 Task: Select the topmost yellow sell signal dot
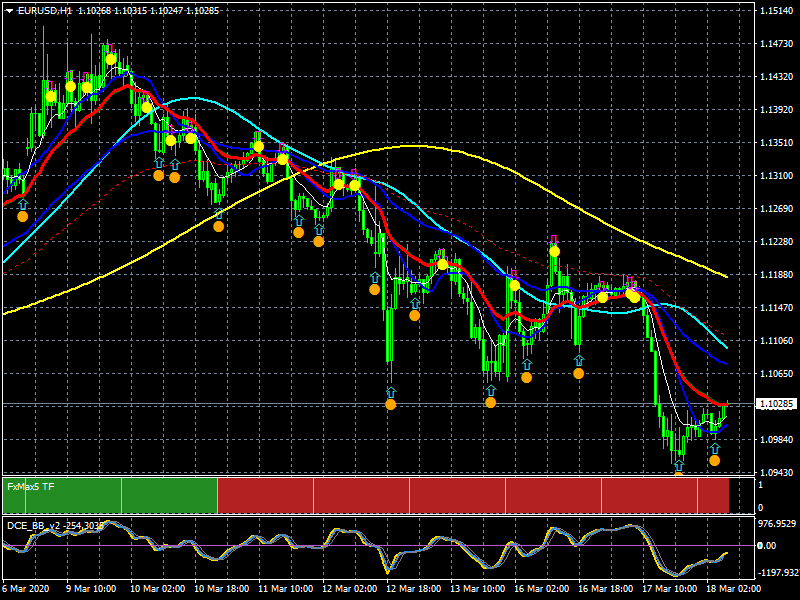pyautogui.click(x=111, y=60)
